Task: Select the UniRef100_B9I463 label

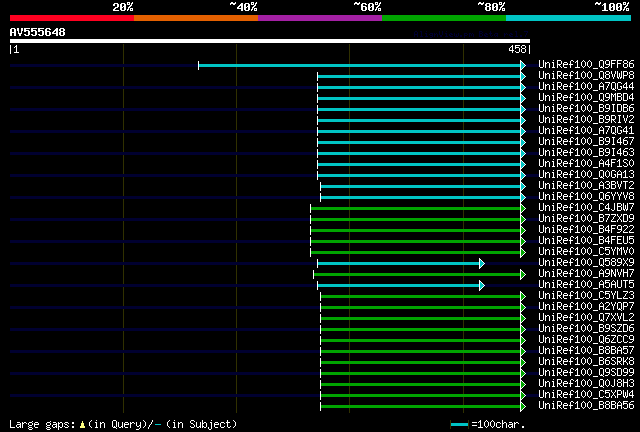Action: (586, 153)
